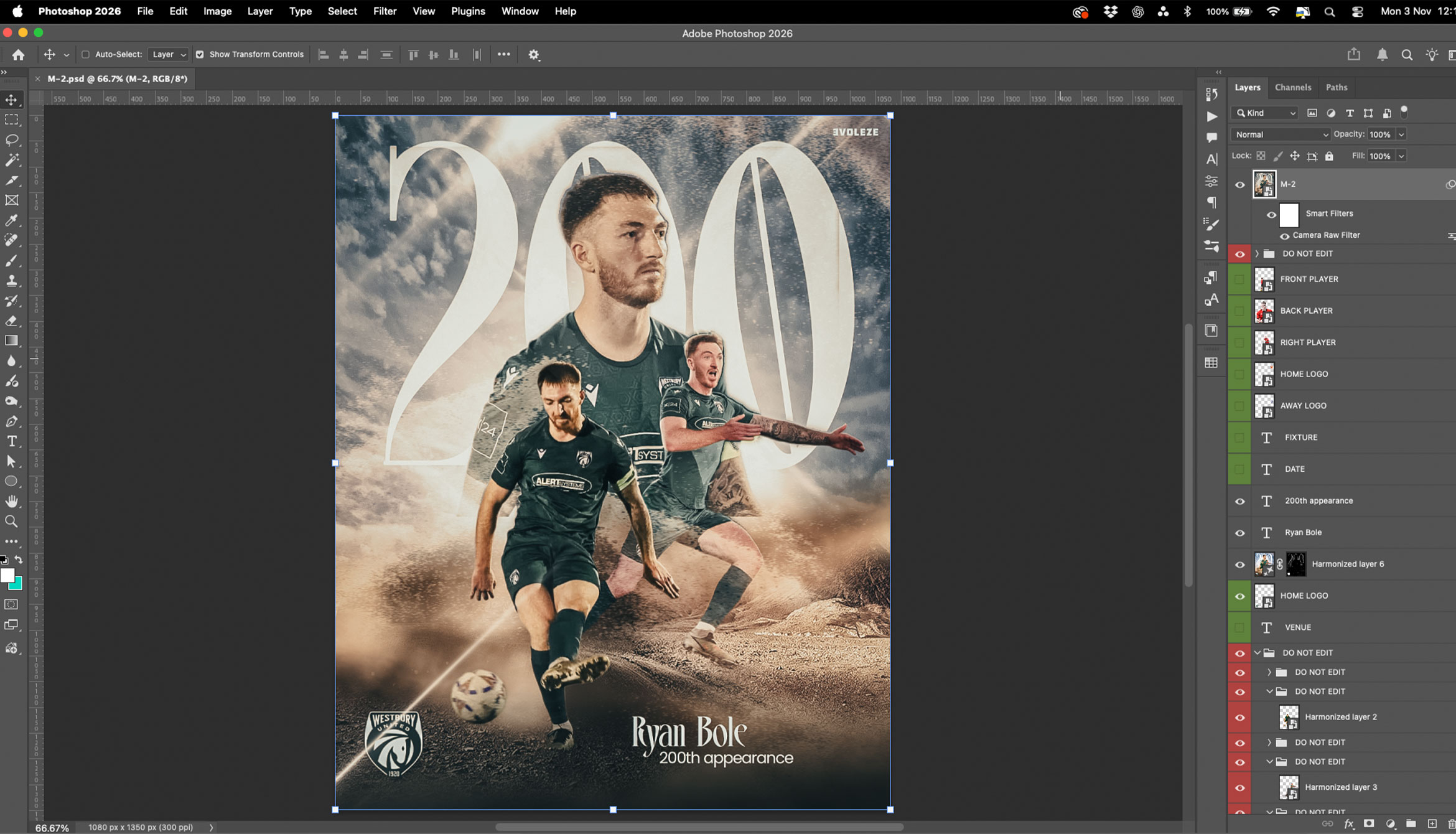Select the Eraser tool
The height and width of the screenshot is (834, 1456).
point(12,321)
